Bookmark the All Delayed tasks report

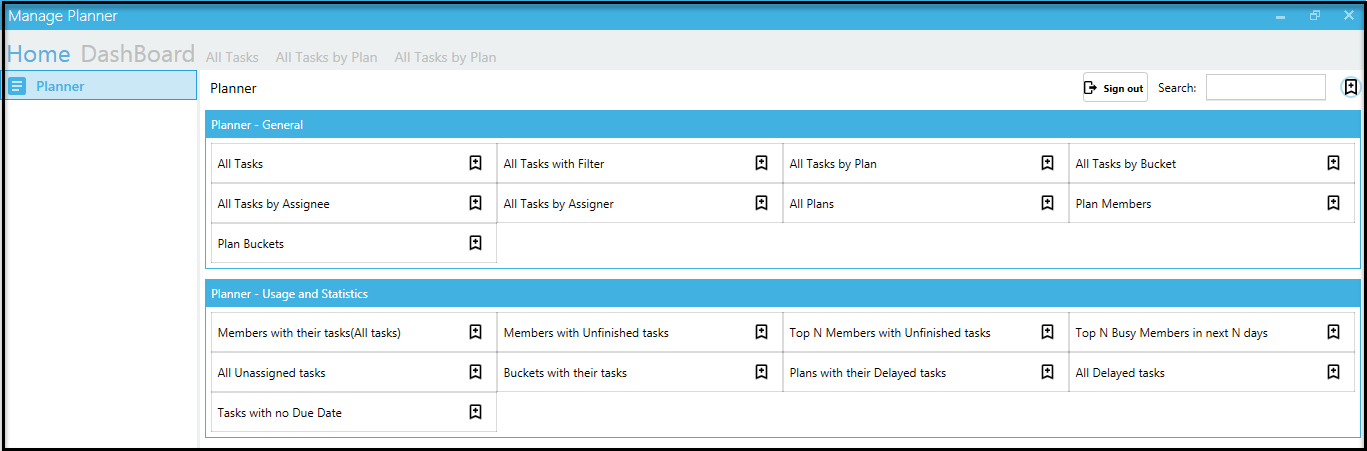[1334, 372]
